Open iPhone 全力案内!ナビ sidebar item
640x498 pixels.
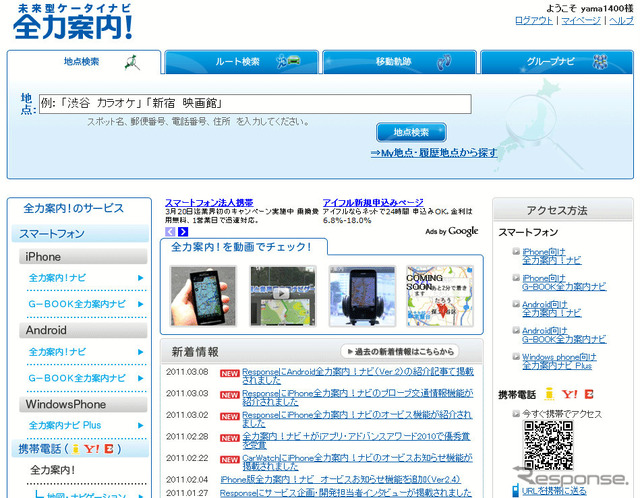57,278
